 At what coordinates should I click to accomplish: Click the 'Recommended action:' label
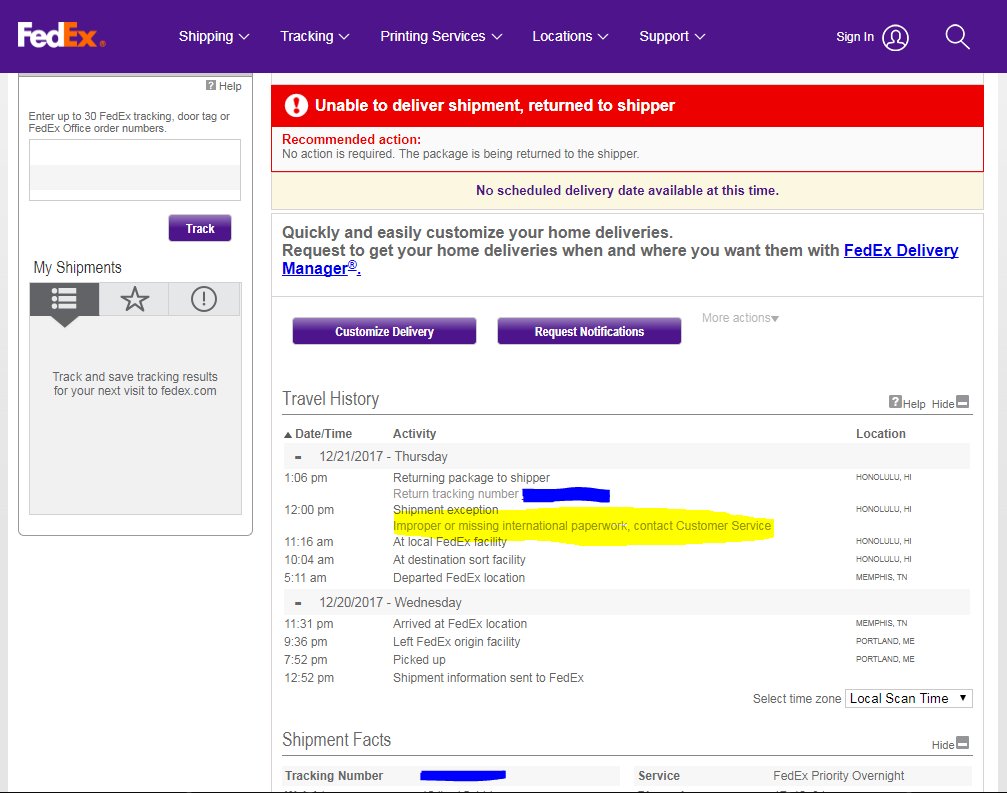coord(351,139)
